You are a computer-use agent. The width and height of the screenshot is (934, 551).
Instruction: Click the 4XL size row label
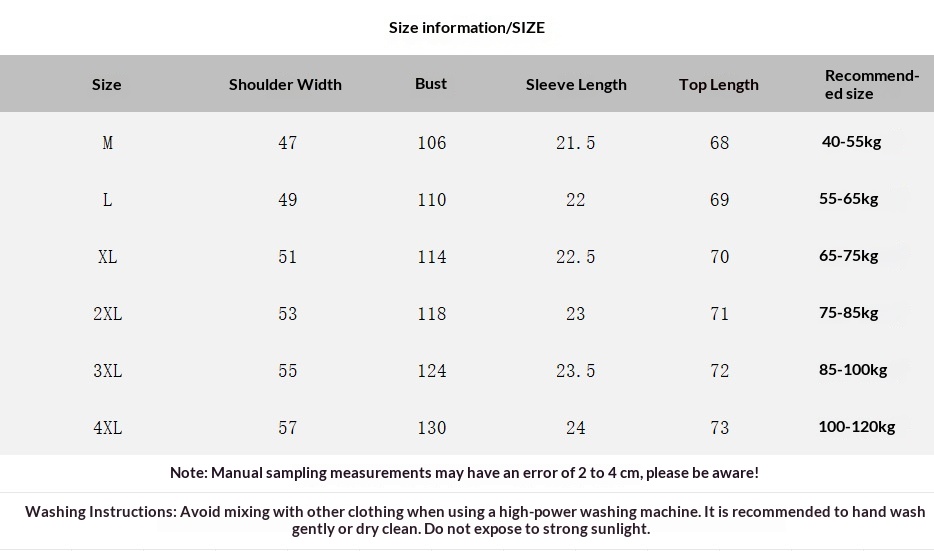pyautogui.click(x=107, y=428)
